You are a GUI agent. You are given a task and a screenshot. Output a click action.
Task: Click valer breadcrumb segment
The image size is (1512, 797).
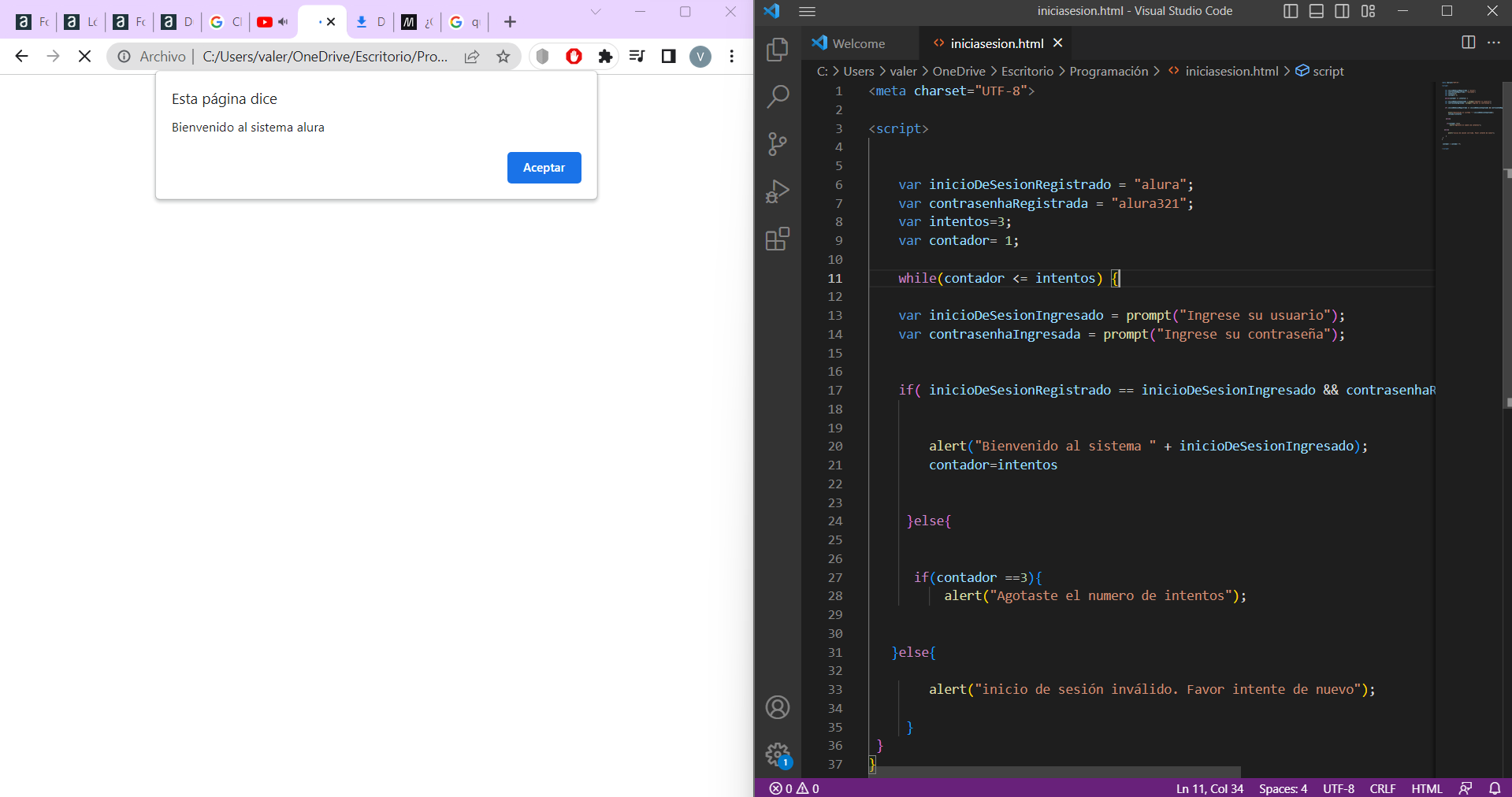click(904, 71)
